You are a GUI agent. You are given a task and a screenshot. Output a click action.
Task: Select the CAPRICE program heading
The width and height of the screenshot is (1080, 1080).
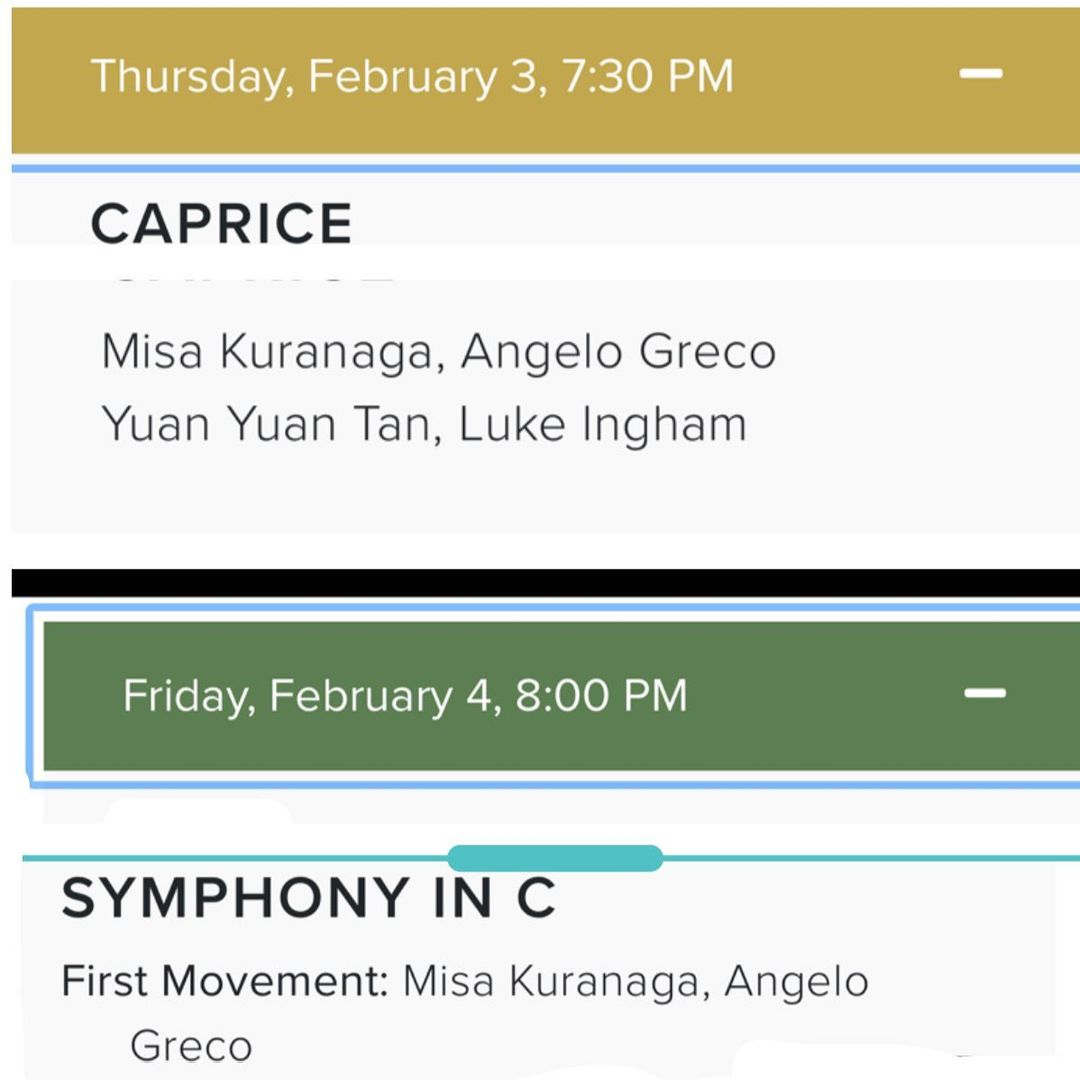(x=221, y=223)
